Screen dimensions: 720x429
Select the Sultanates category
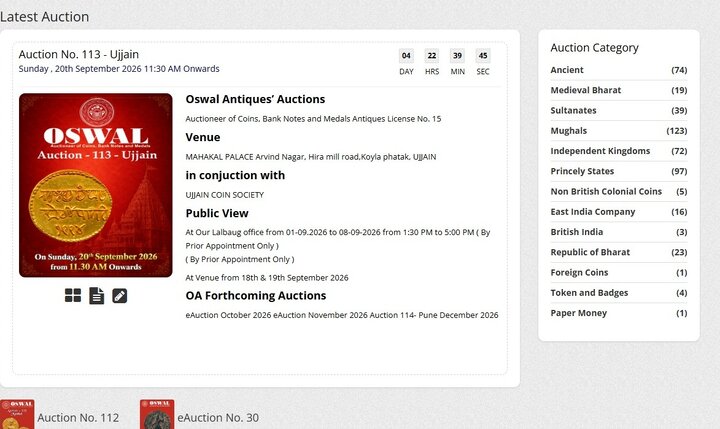click(x=573, y=110)
